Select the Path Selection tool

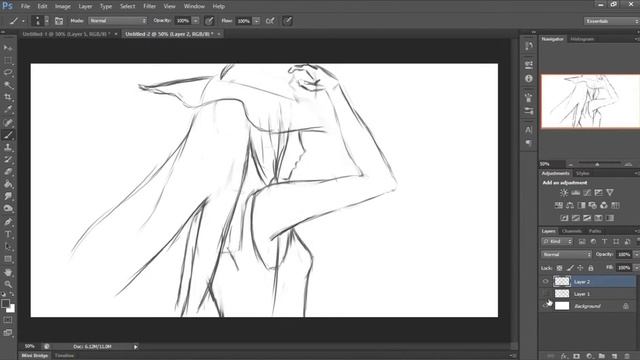coord(8,247)
